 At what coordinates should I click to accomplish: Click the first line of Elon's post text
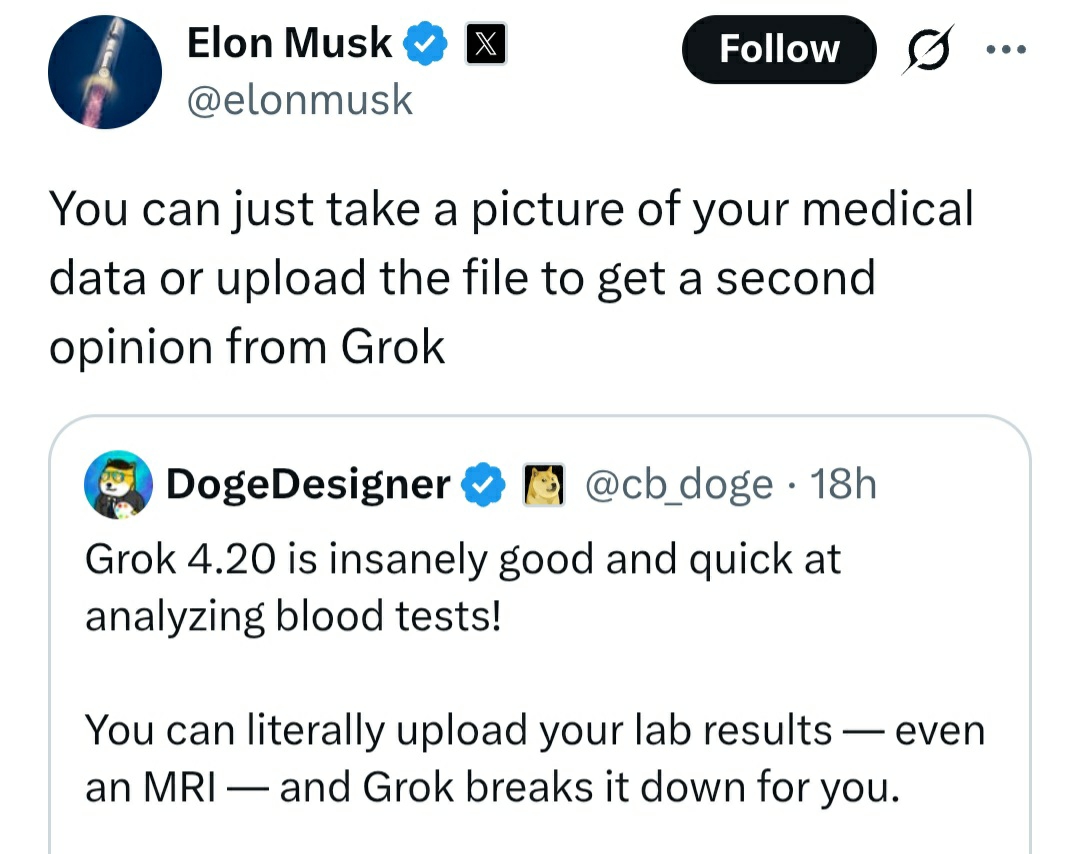coord(510,210)
